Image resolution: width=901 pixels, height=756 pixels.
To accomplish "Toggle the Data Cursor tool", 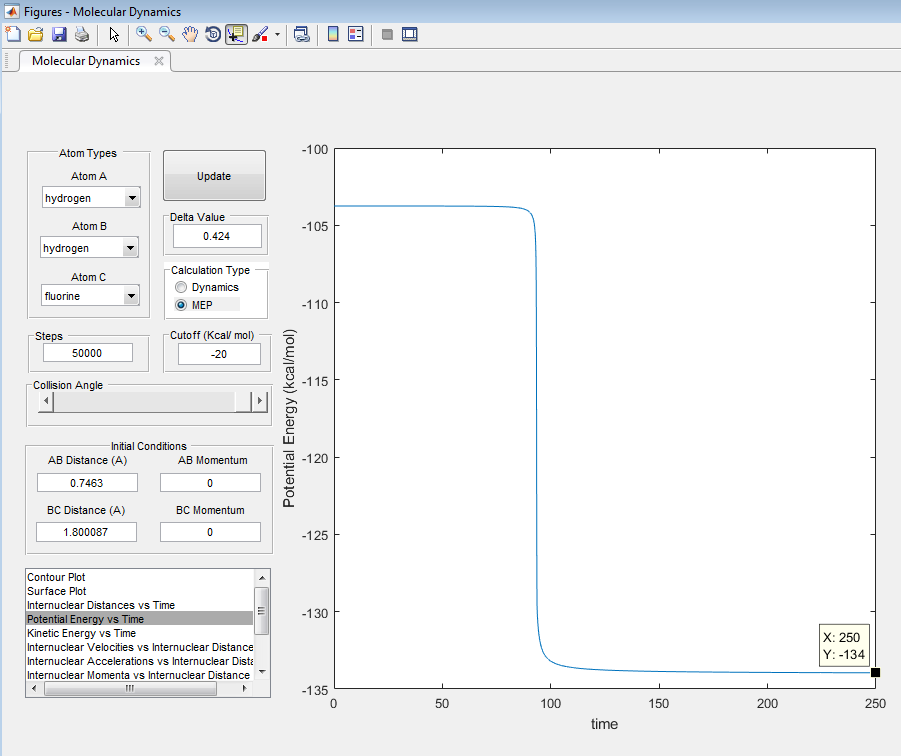I will (x=237, y=34).
